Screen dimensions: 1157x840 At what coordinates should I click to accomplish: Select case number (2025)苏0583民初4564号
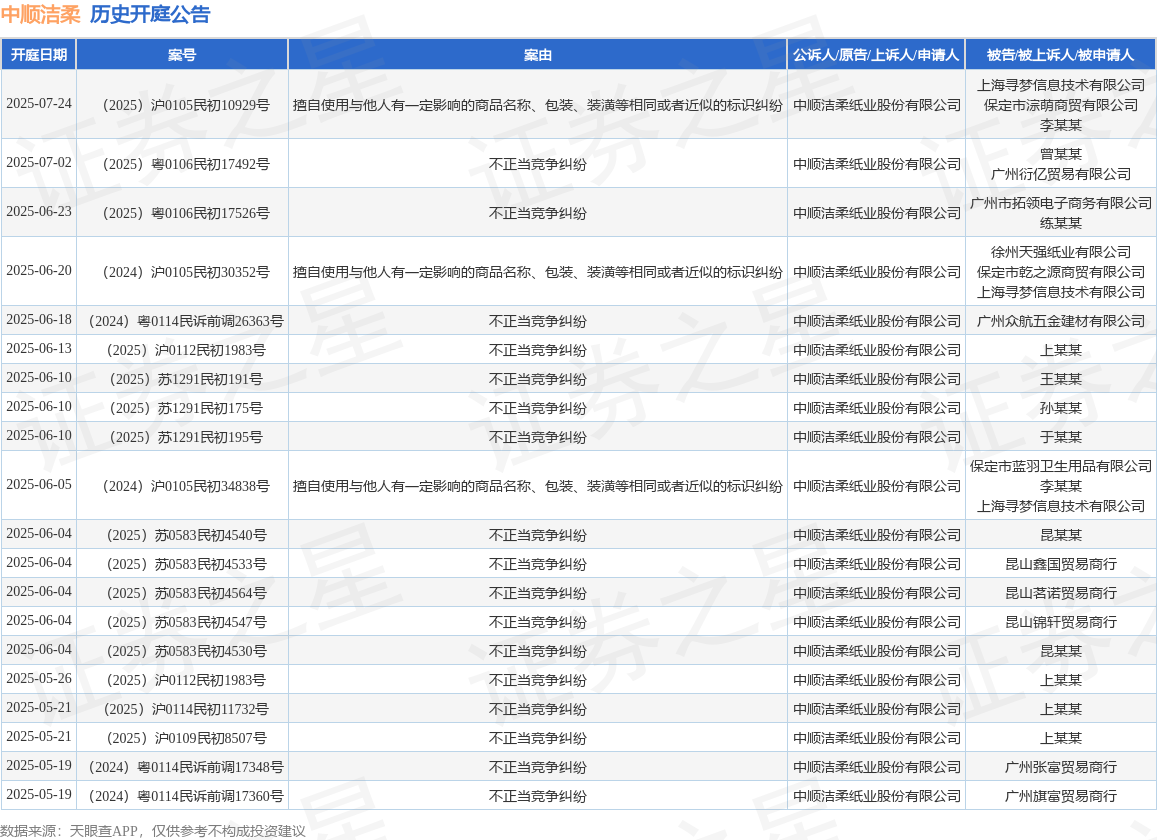point(182,593)
